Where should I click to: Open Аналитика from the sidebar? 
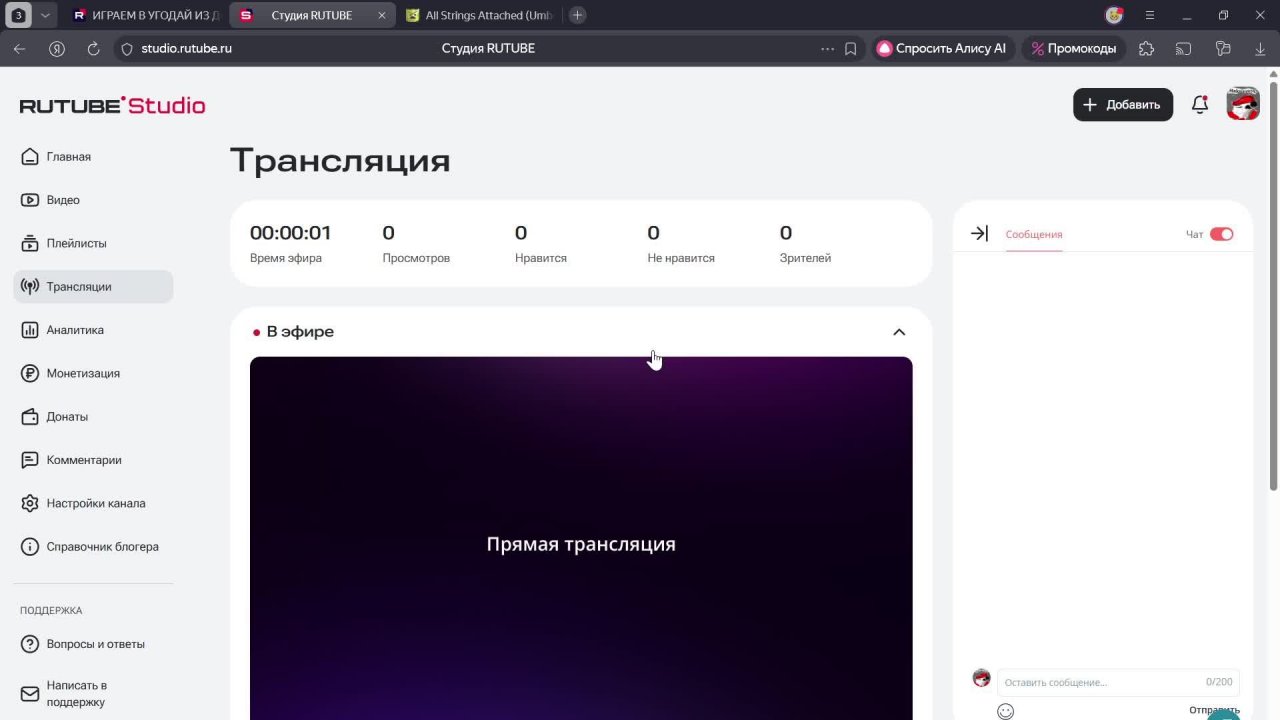click(x=75, y=330)
